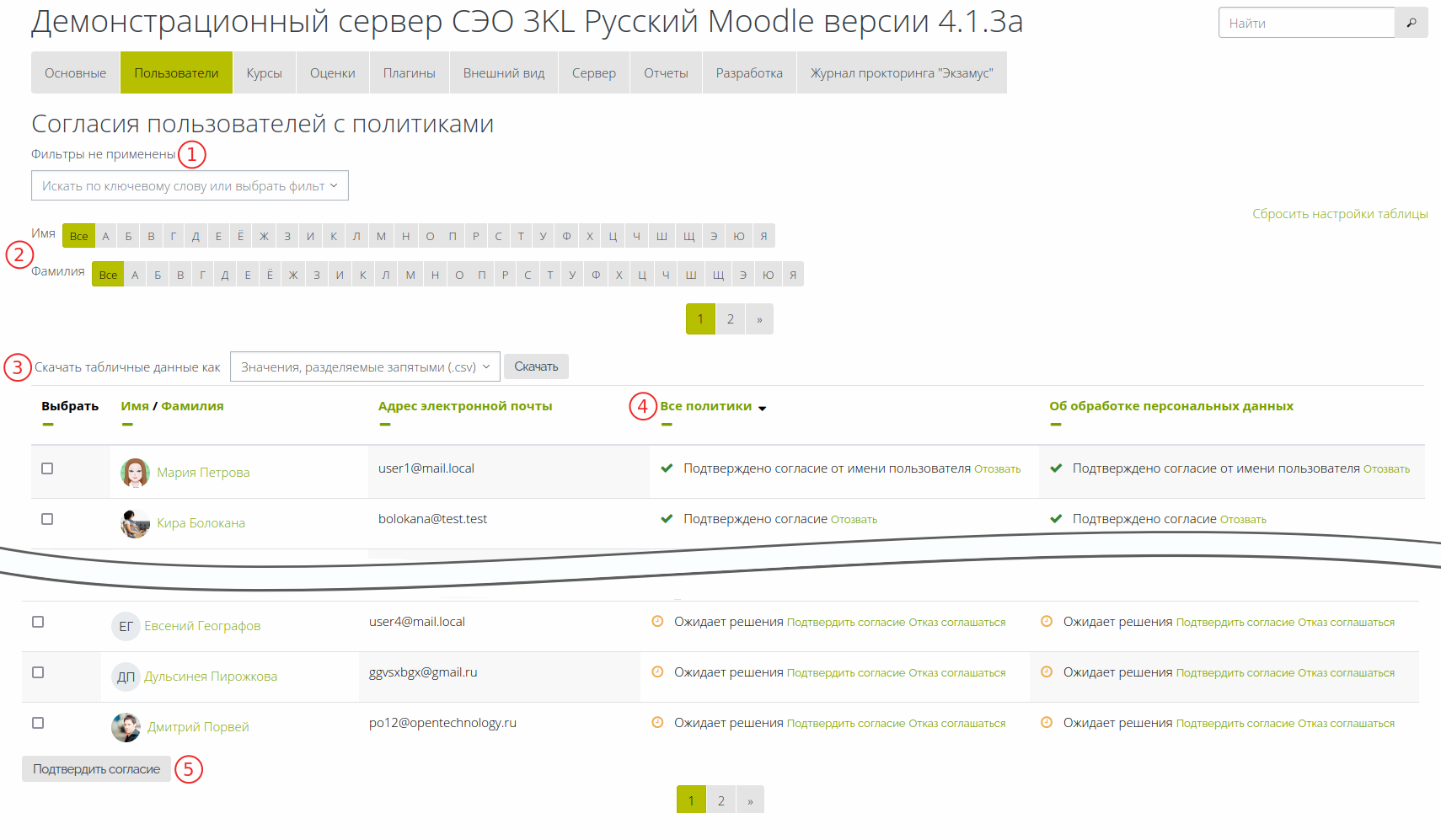Check the box beside Дмитрий Порвей
The height and width of the screenshot is (840, 1441).
38,723
